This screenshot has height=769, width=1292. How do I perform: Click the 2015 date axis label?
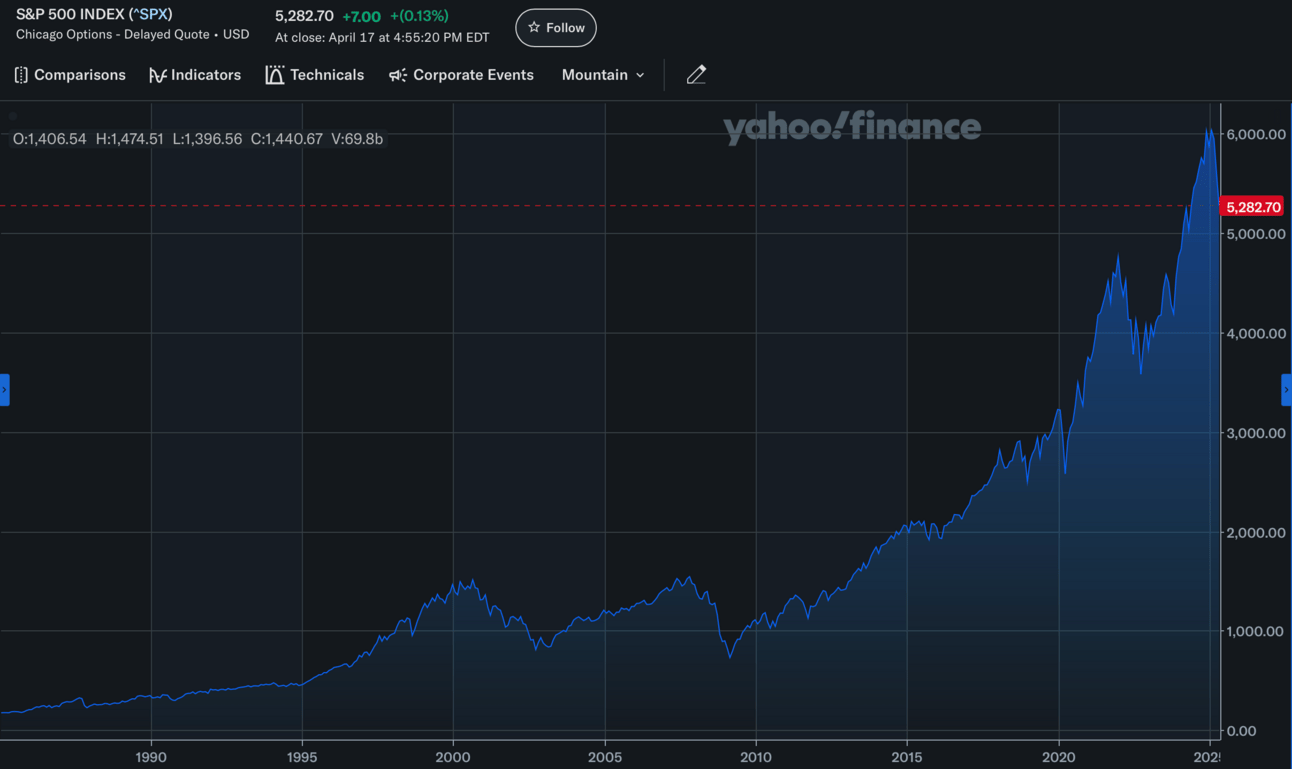point(907,757)
